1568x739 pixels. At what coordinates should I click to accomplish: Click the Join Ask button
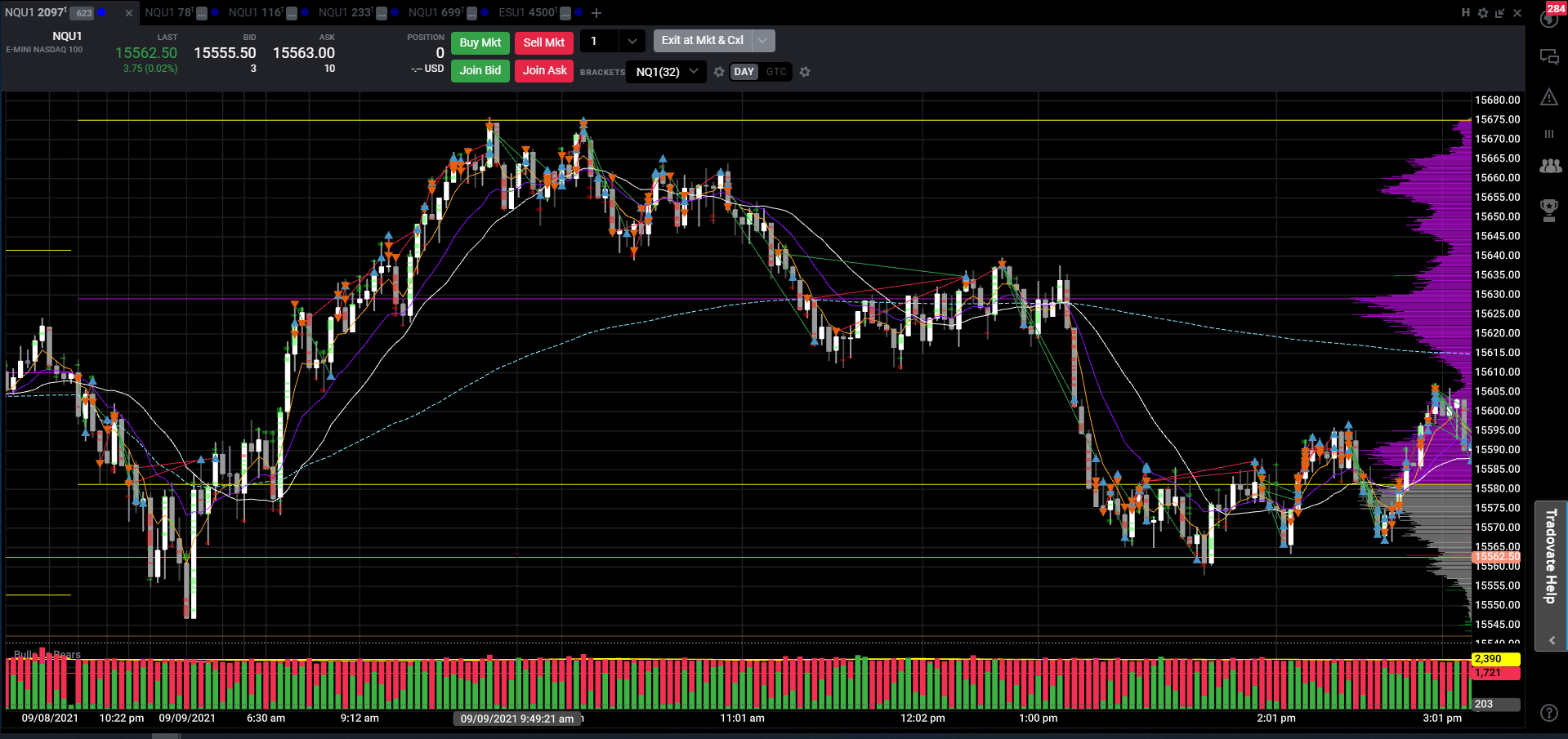point(544,70)
